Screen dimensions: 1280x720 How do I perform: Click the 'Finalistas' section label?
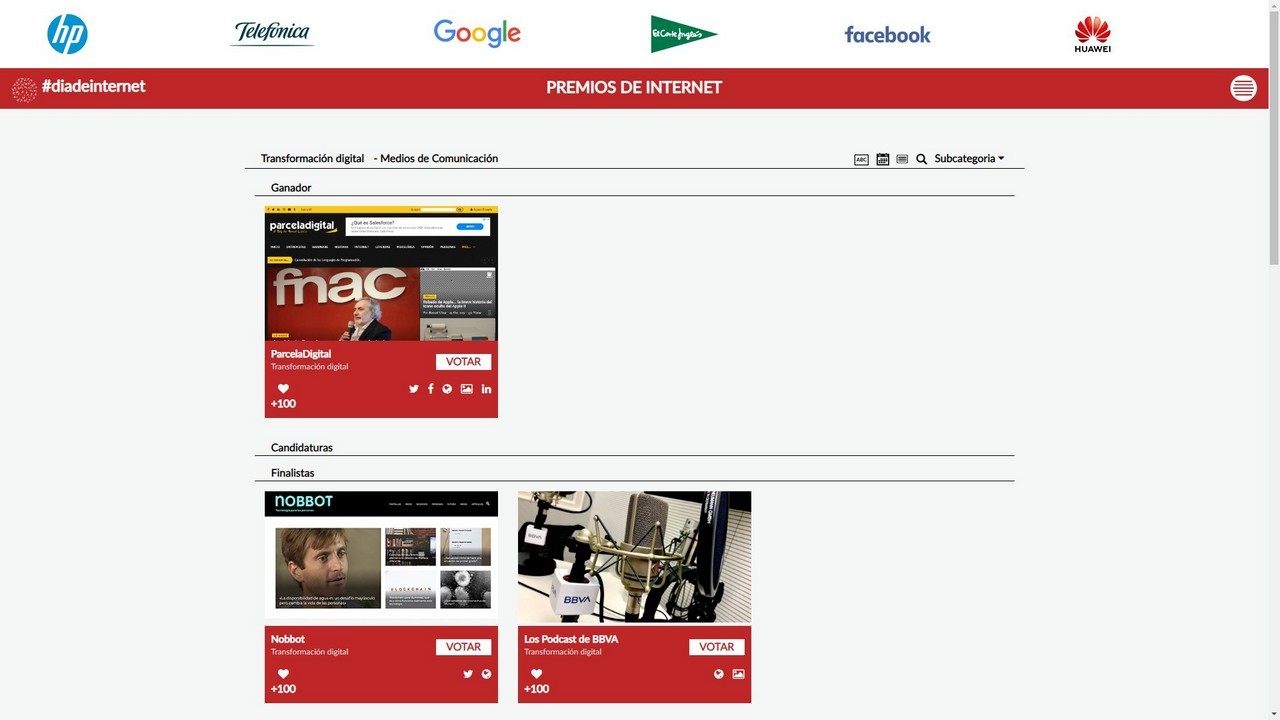click(x=293, y=473)
